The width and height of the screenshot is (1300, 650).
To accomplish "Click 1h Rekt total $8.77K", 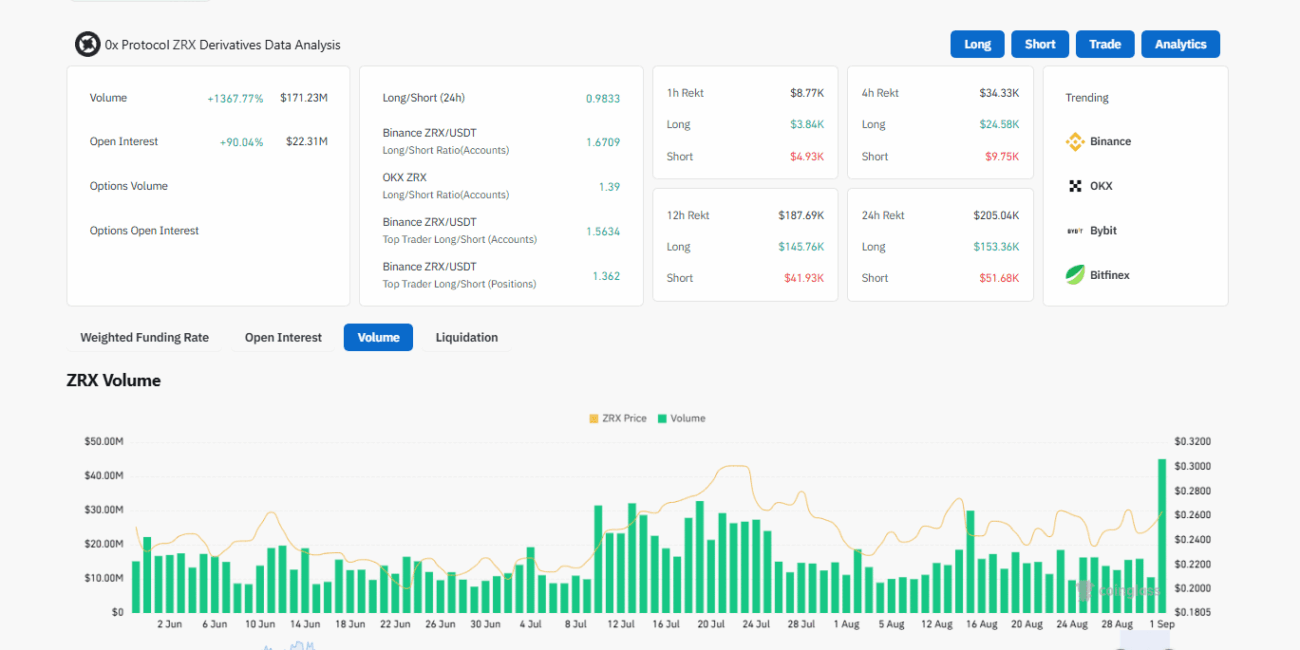I will coord(807,93).
